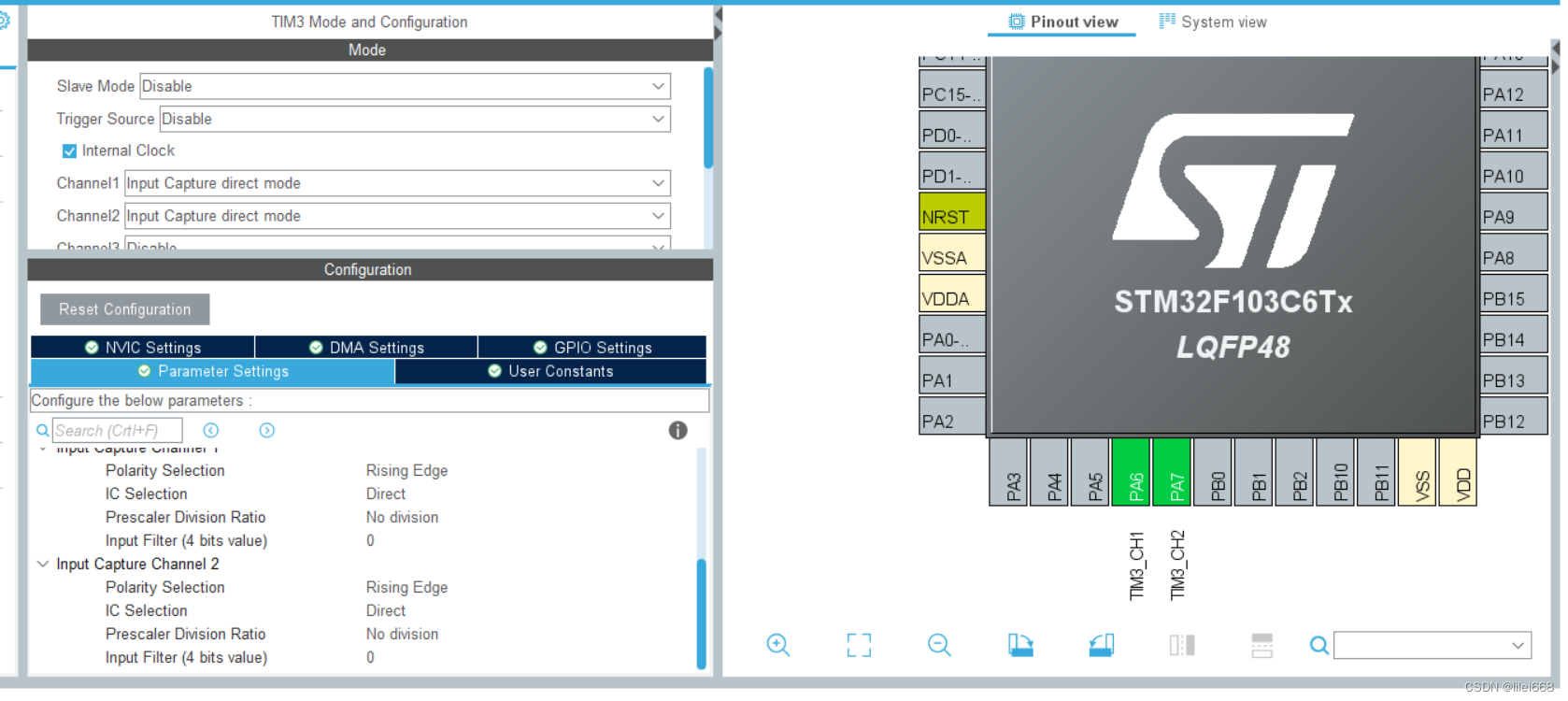This screenshot has height=701, width=1568.
Task: Select green pin PA7 on the chip
Action: point(1172,473)
